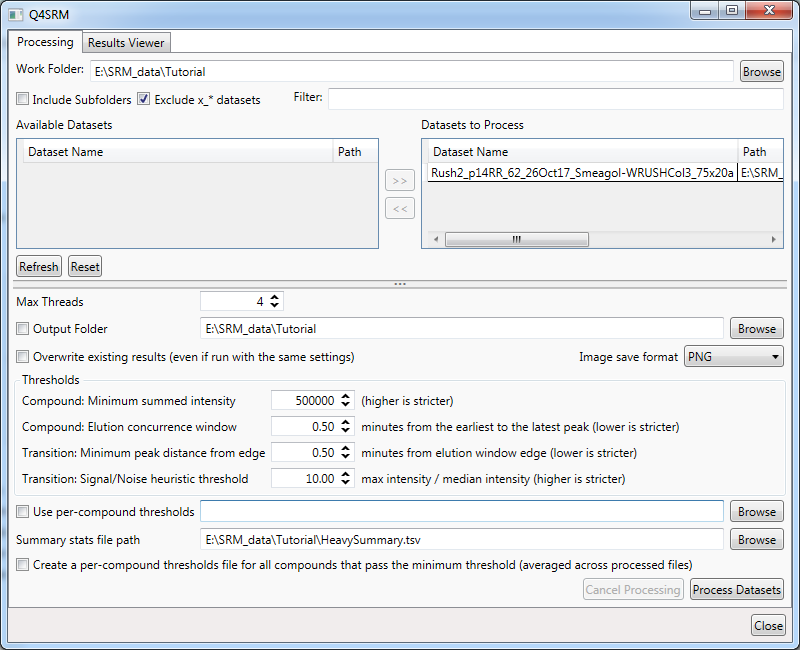
Task: Click Path header in Datasets to Process
Action: coord(760,152)
